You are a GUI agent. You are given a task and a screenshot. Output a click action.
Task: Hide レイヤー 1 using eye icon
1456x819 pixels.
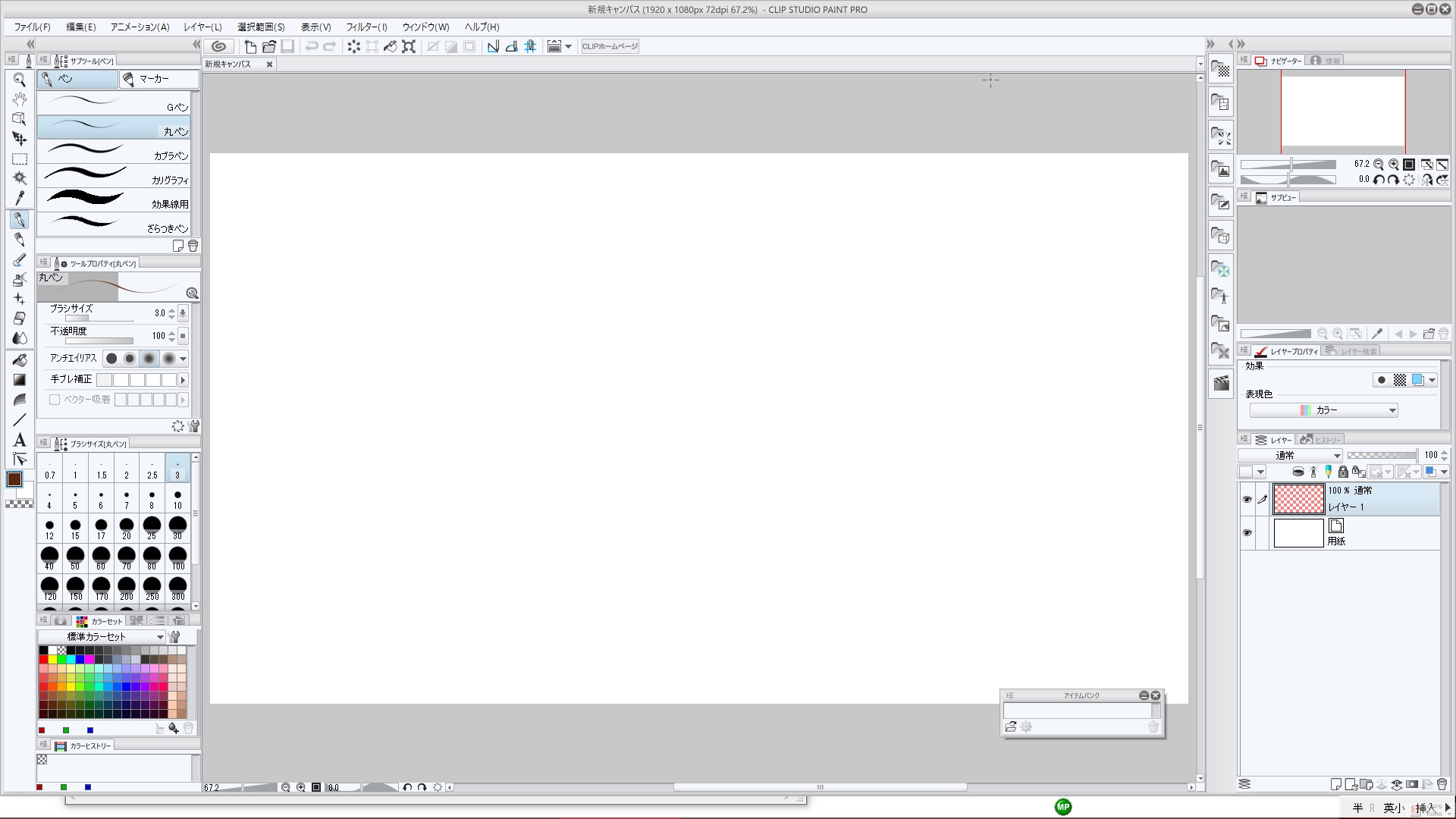[x=1247, y=499]
